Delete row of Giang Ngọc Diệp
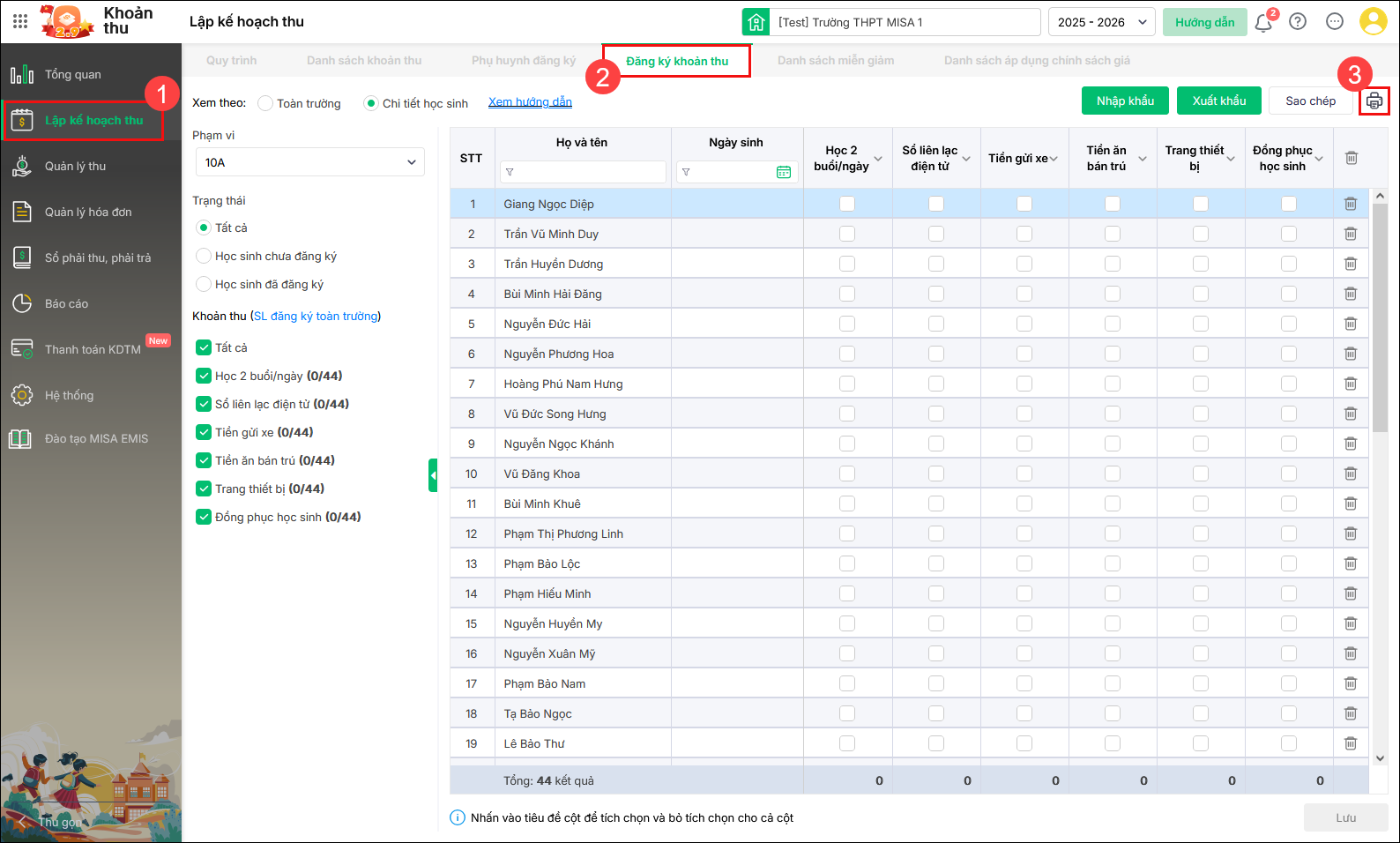This screenshot has height=843, width=1400. pyautogui.click(x=1351, y=204)
